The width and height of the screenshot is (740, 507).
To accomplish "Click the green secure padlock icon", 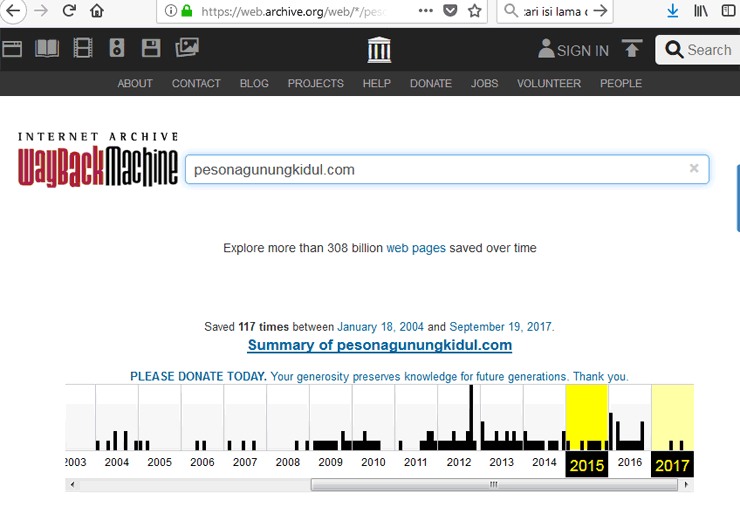I will (x=187, y=10).
